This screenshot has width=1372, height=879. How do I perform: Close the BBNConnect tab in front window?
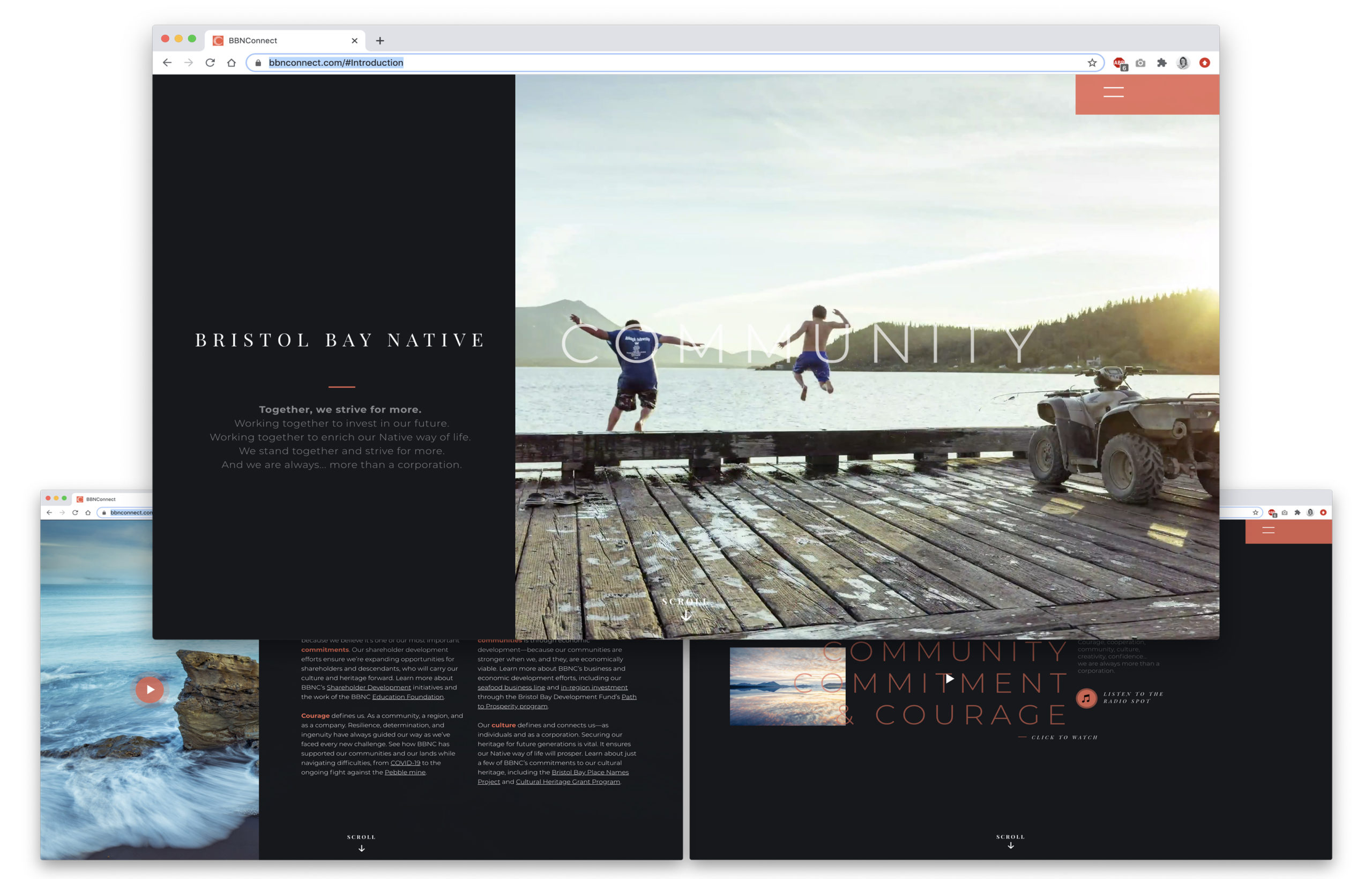[x=354, y=41]
